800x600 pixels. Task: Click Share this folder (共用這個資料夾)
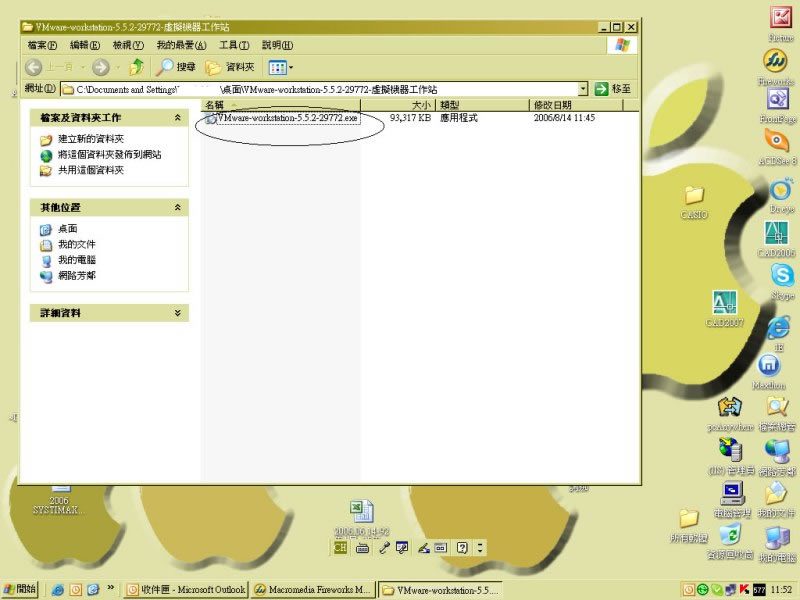click(82, 170)
